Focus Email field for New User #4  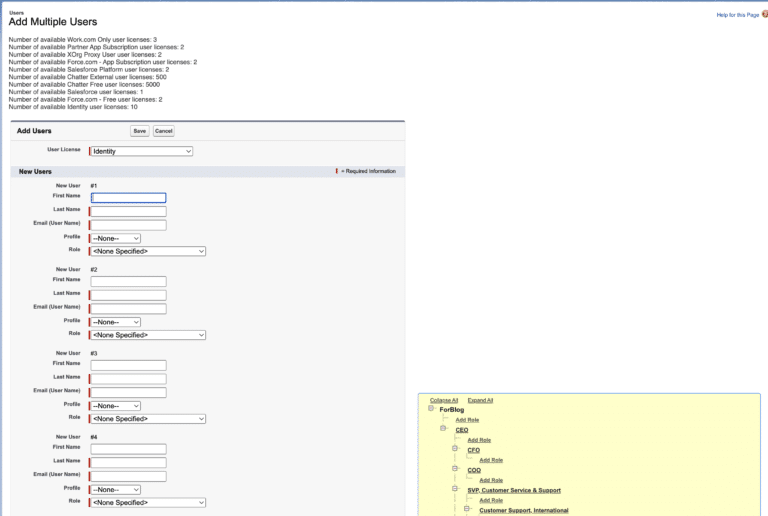[128, 476]
